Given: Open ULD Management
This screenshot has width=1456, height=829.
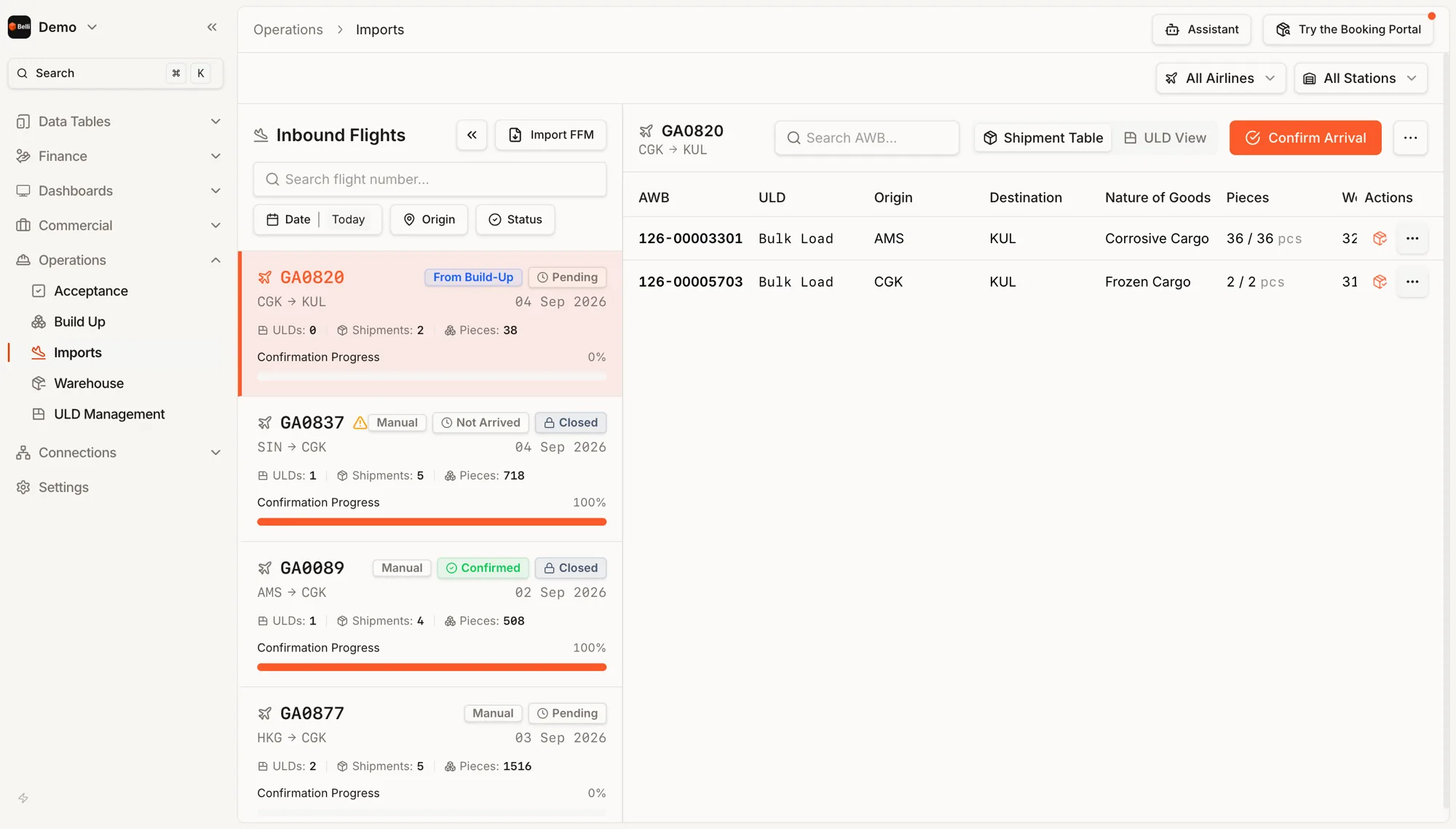Looking at the screenshot, I should (109, 414).
